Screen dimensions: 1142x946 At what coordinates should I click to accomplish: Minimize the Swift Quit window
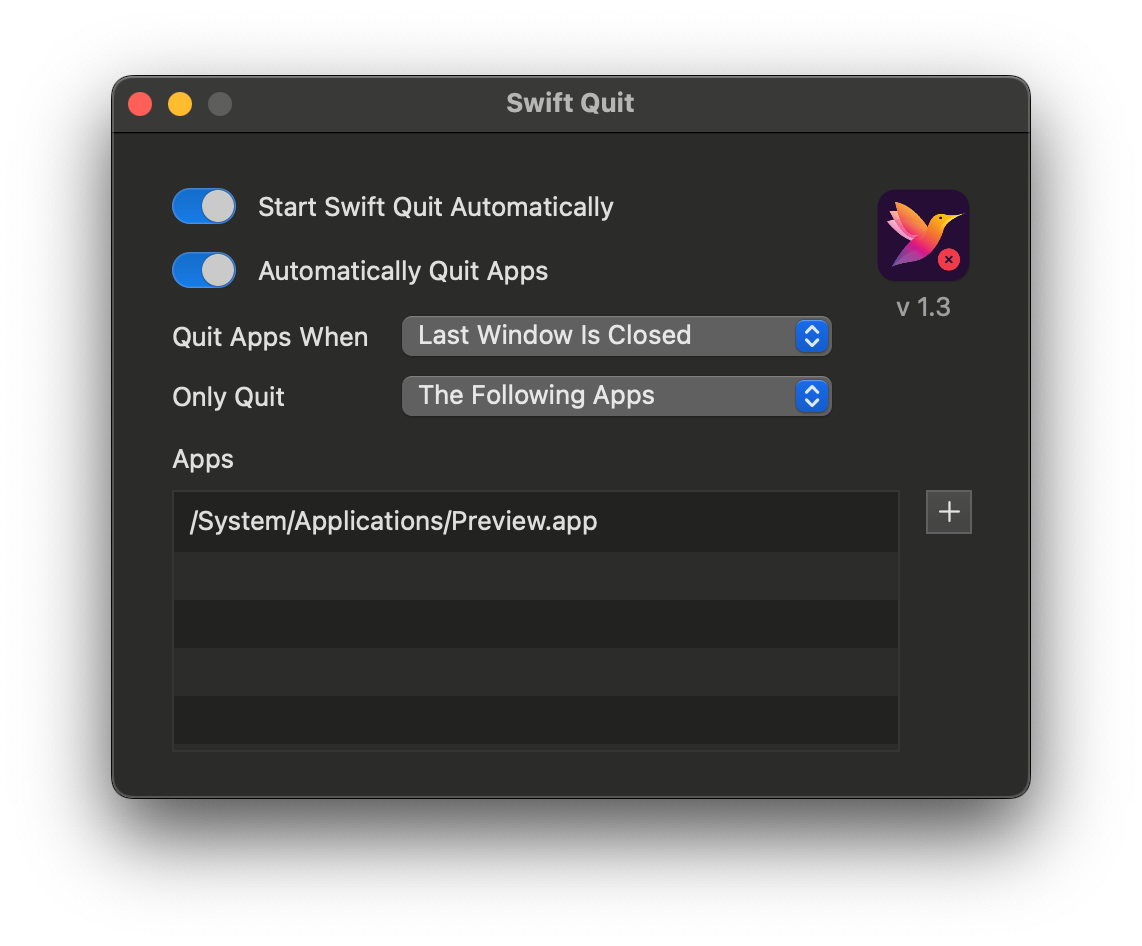pyautogui.click(x=180, y=104)
